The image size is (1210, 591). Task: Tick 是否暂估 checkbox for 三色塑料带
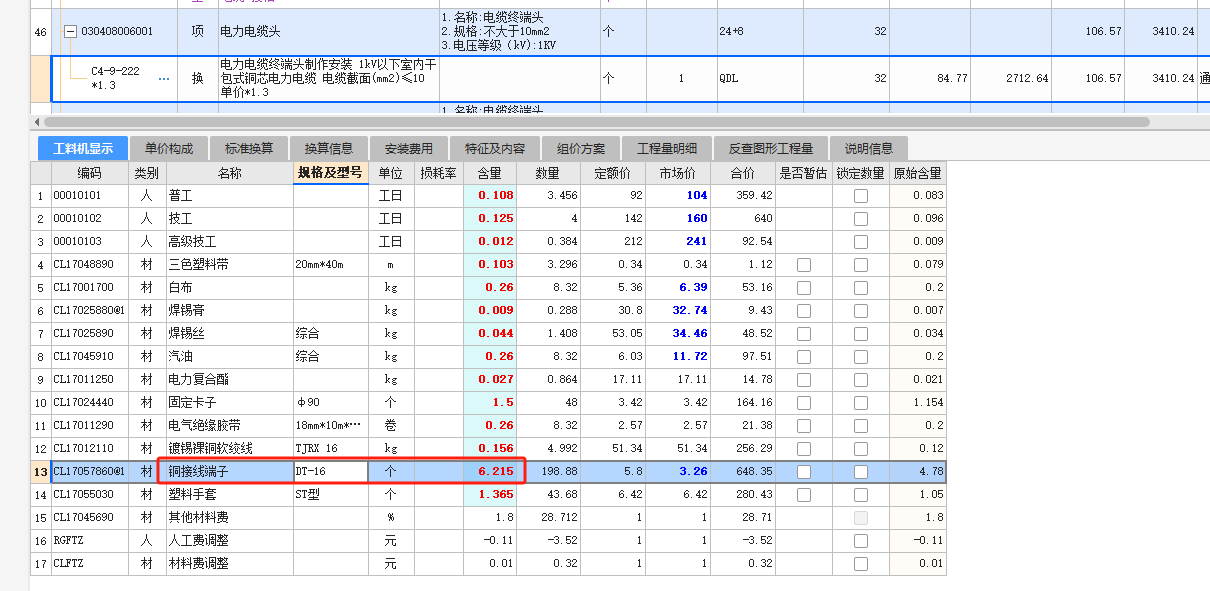pos(804,264)
